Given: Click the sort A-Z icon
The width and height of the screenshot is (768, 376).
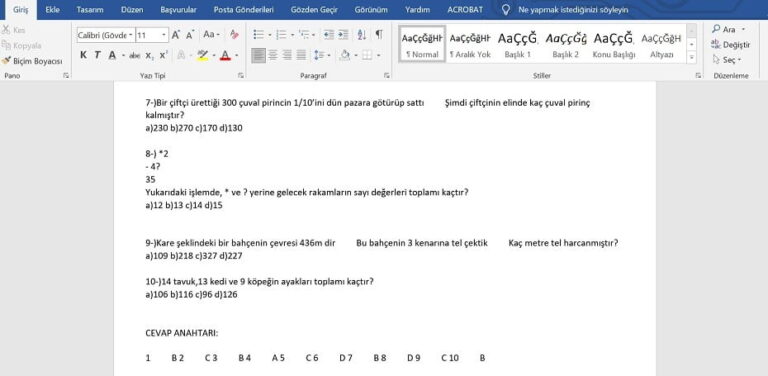Looking at the screenshot, I should [362, 35].
